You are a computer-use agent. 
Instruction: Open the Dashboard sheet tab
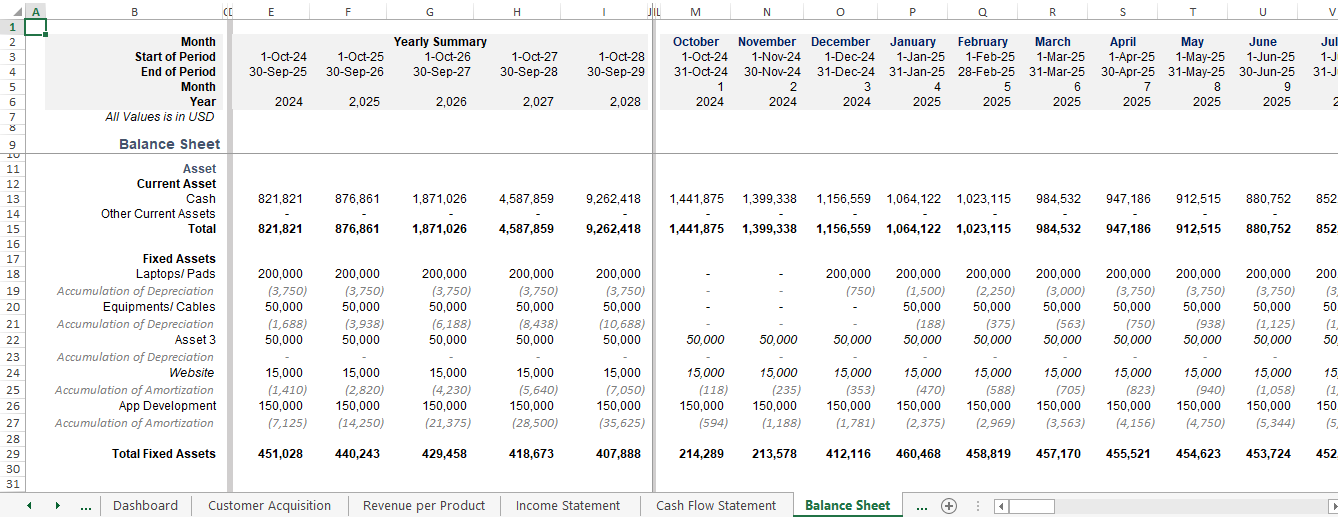145,506
